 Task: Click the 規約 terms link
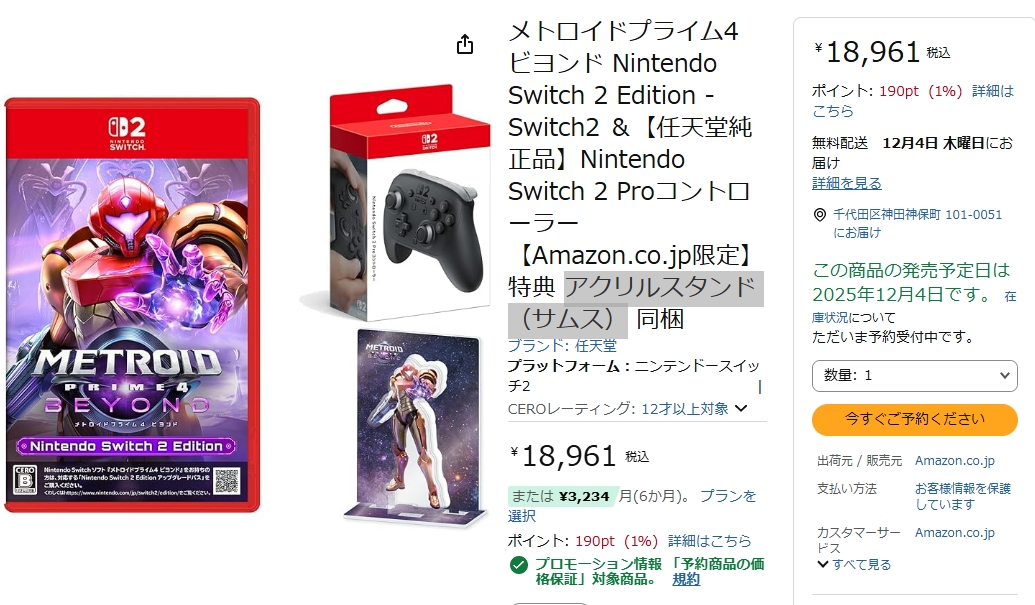pos(686,579)
